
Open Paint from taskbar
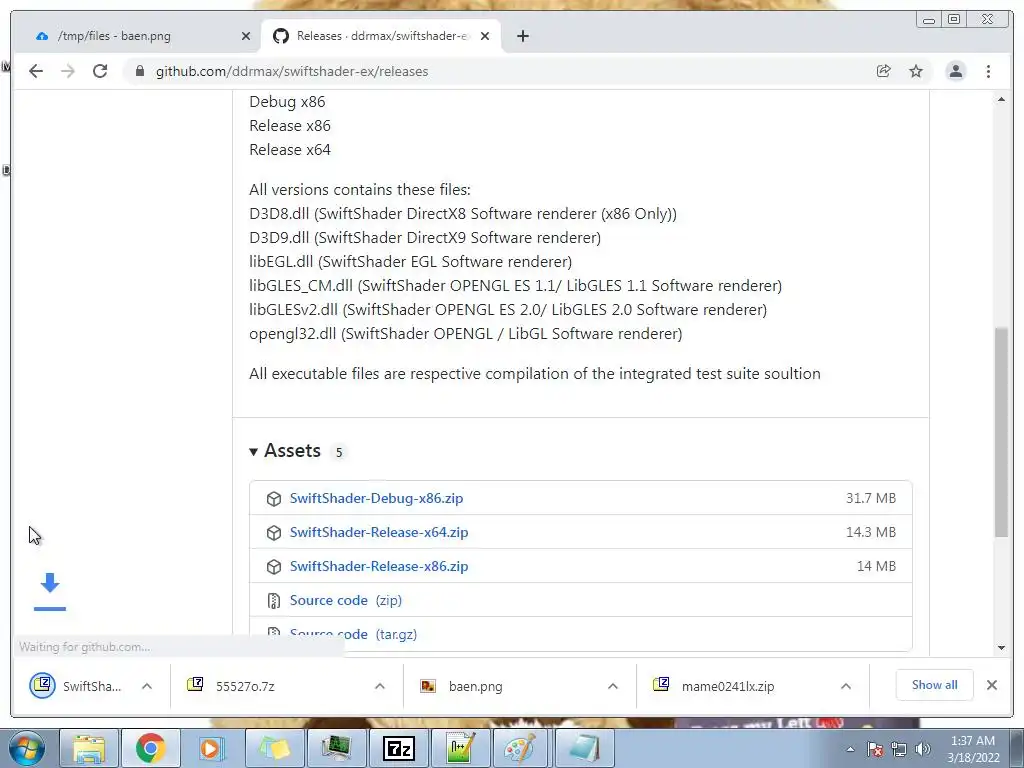(x=520, y=748)
